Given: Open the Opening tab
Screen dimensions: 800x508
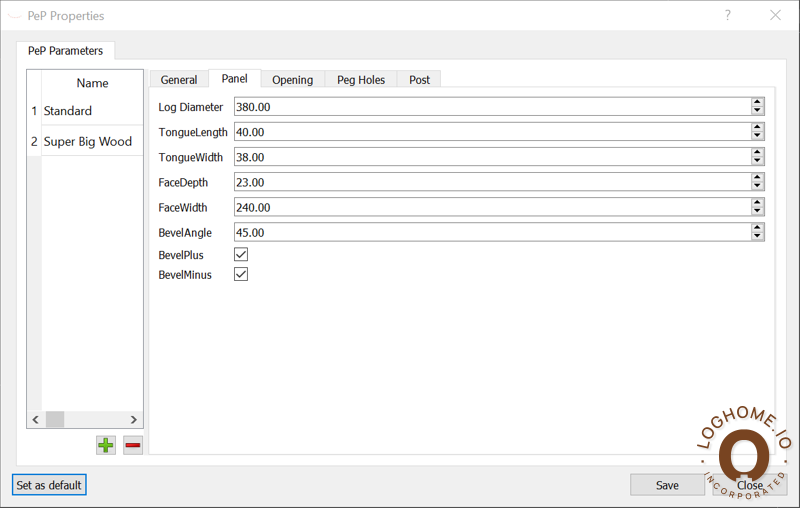Looking at the screenshot, I should [292, 80].
